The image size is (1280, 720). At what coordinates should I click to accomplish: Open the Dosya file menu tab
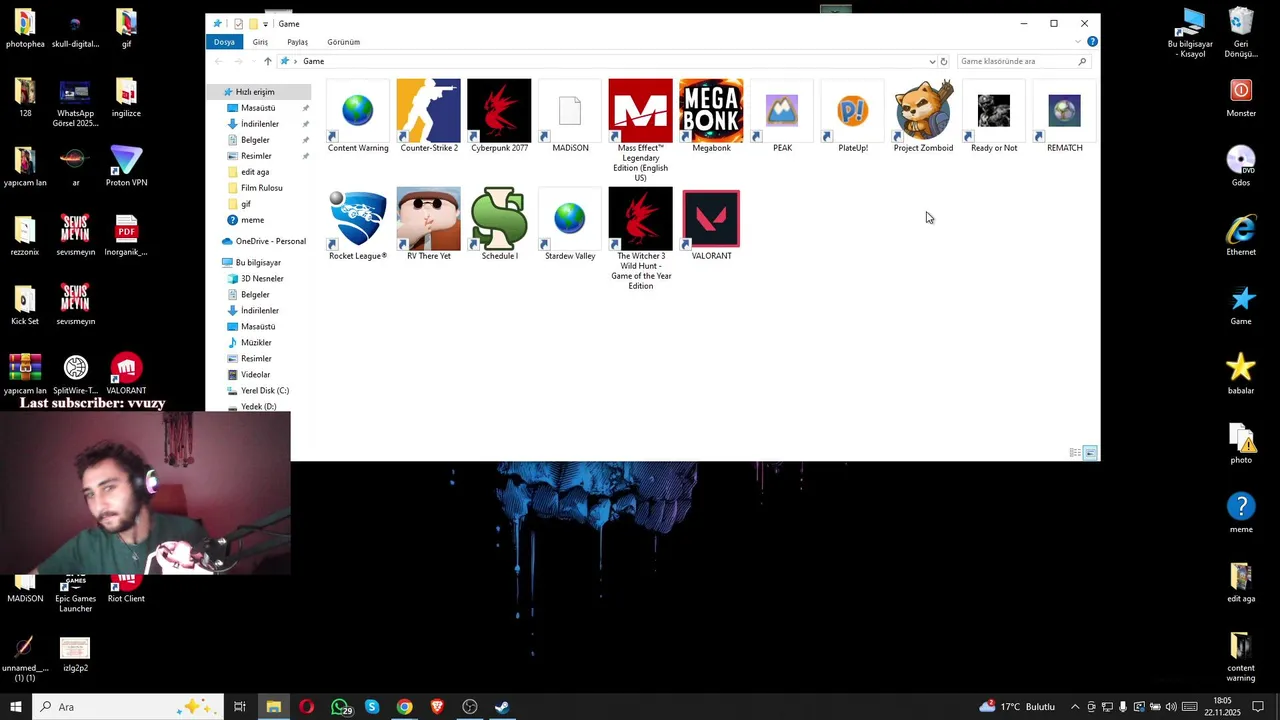tap(224, 42)
